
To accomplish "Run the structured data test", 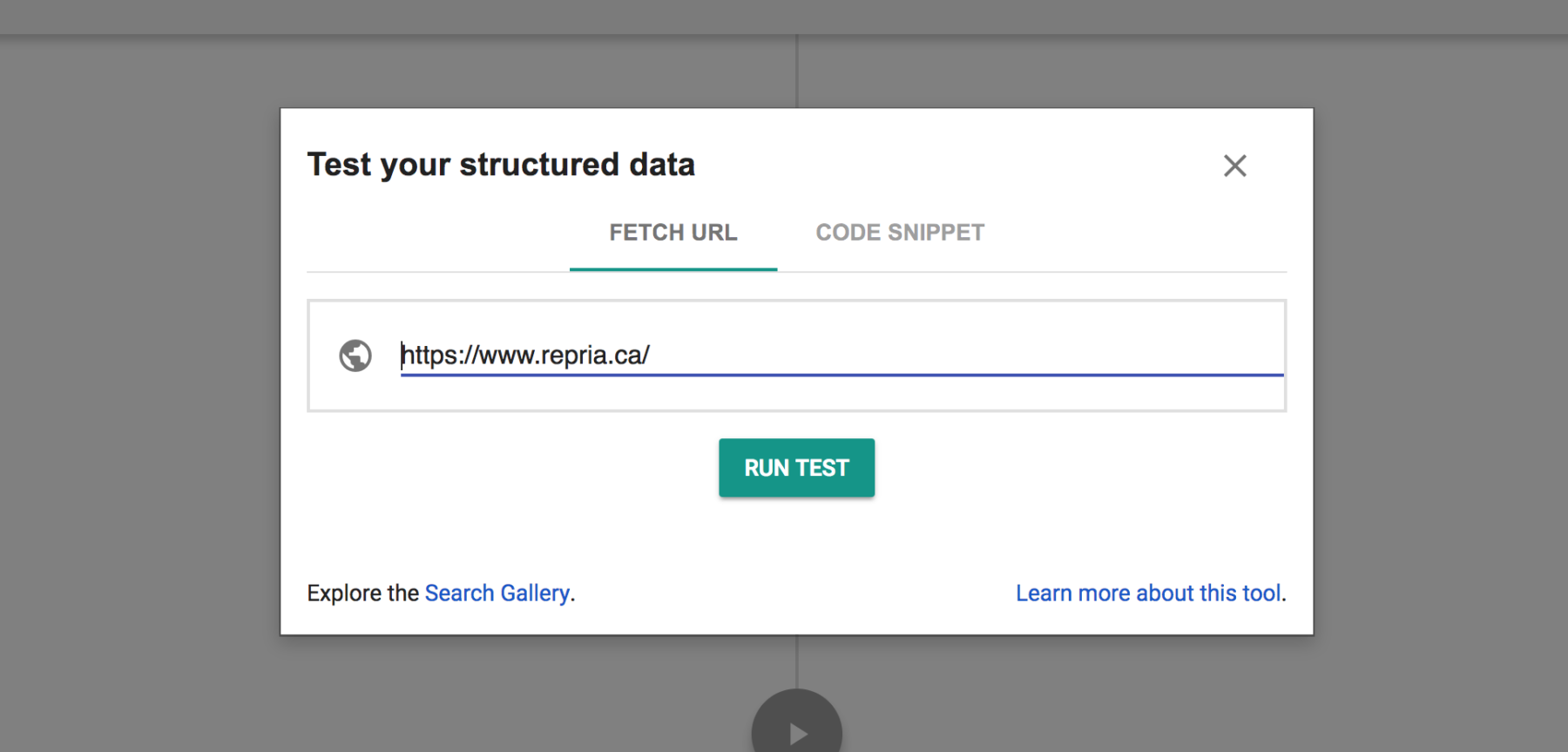I will (796, 468).
